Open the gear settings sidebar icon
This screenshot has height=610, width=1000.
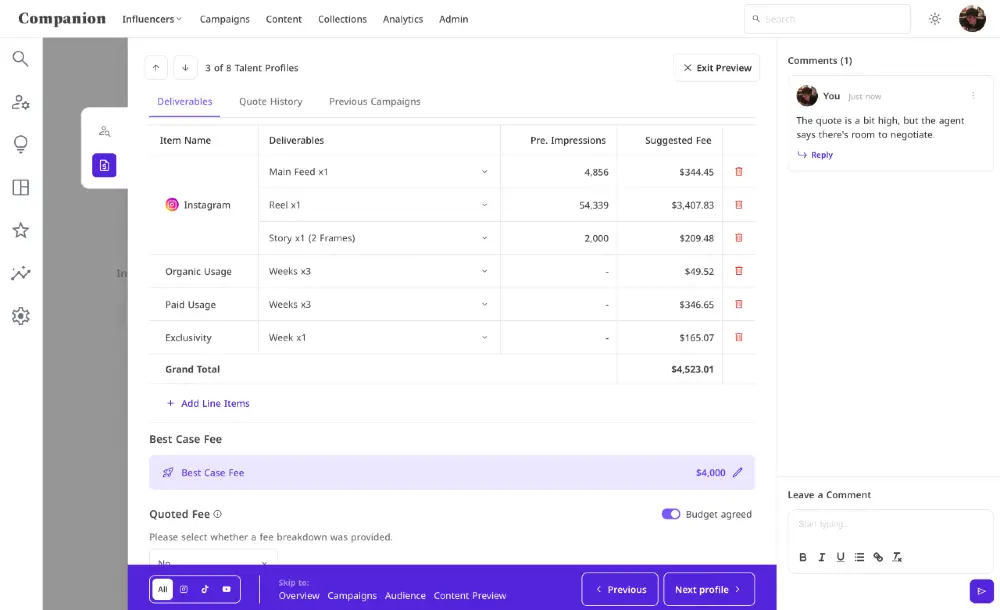coord(20,316)
